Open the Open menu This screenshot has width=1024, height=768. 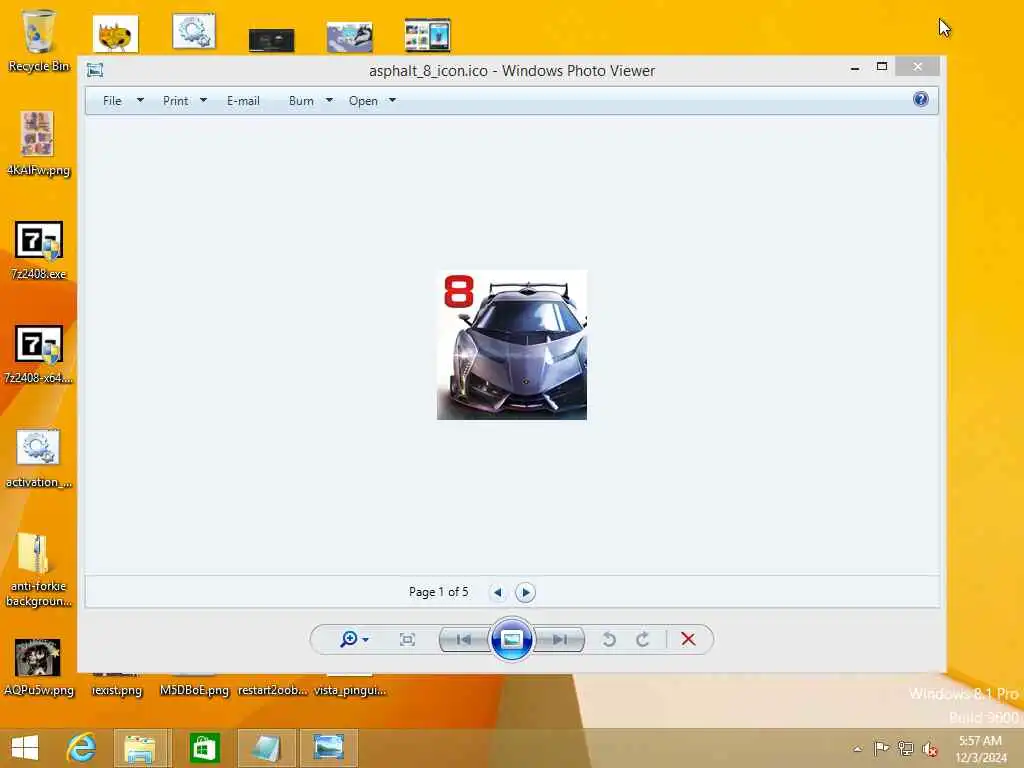pos(363,101)
